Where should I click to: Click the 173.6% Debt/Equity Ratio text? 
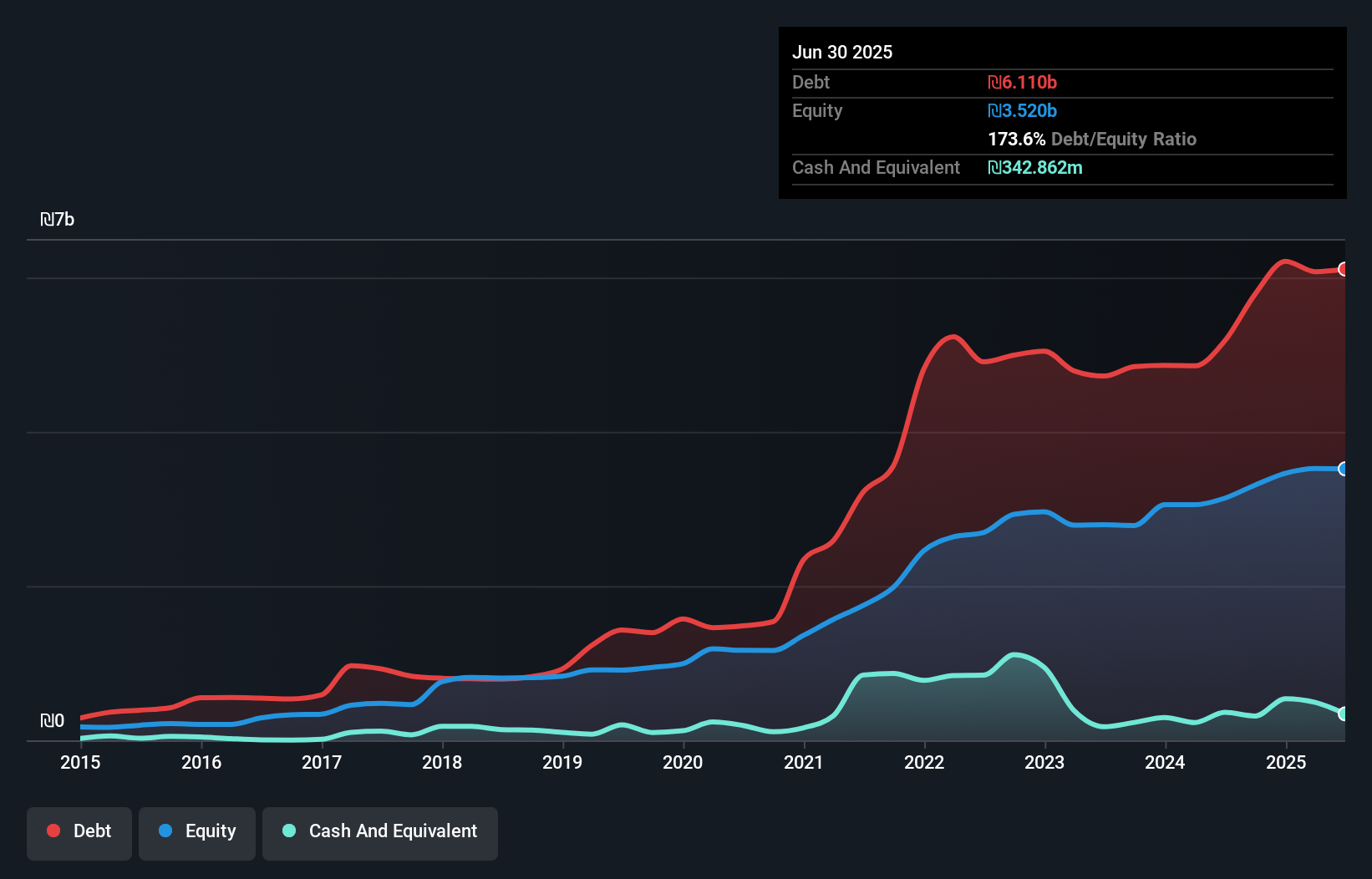(x=1092, y=139)
